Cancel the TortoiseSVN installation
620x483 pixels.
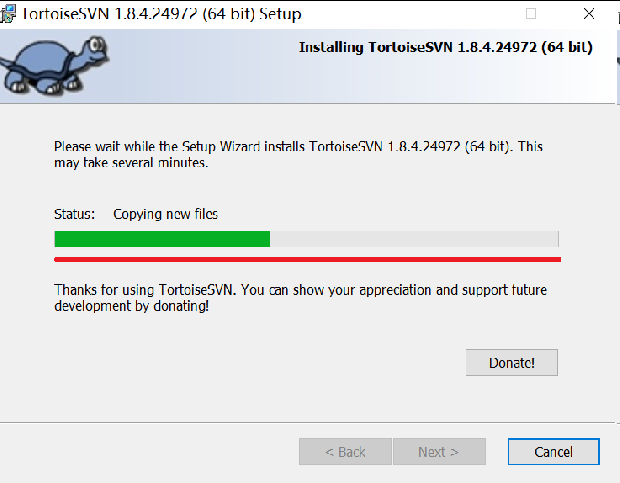[x=554, y=452]
